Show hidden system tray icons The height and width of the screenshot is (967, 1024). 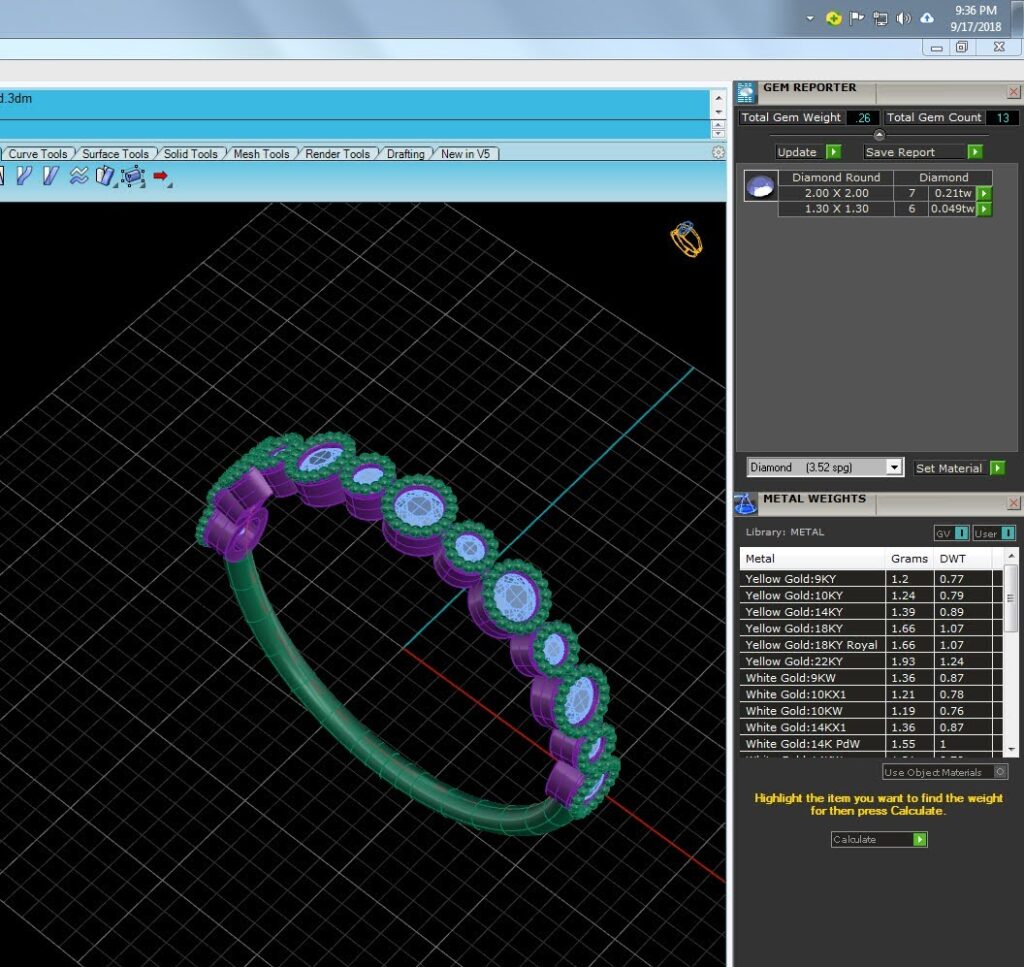[x=810, y=18]
